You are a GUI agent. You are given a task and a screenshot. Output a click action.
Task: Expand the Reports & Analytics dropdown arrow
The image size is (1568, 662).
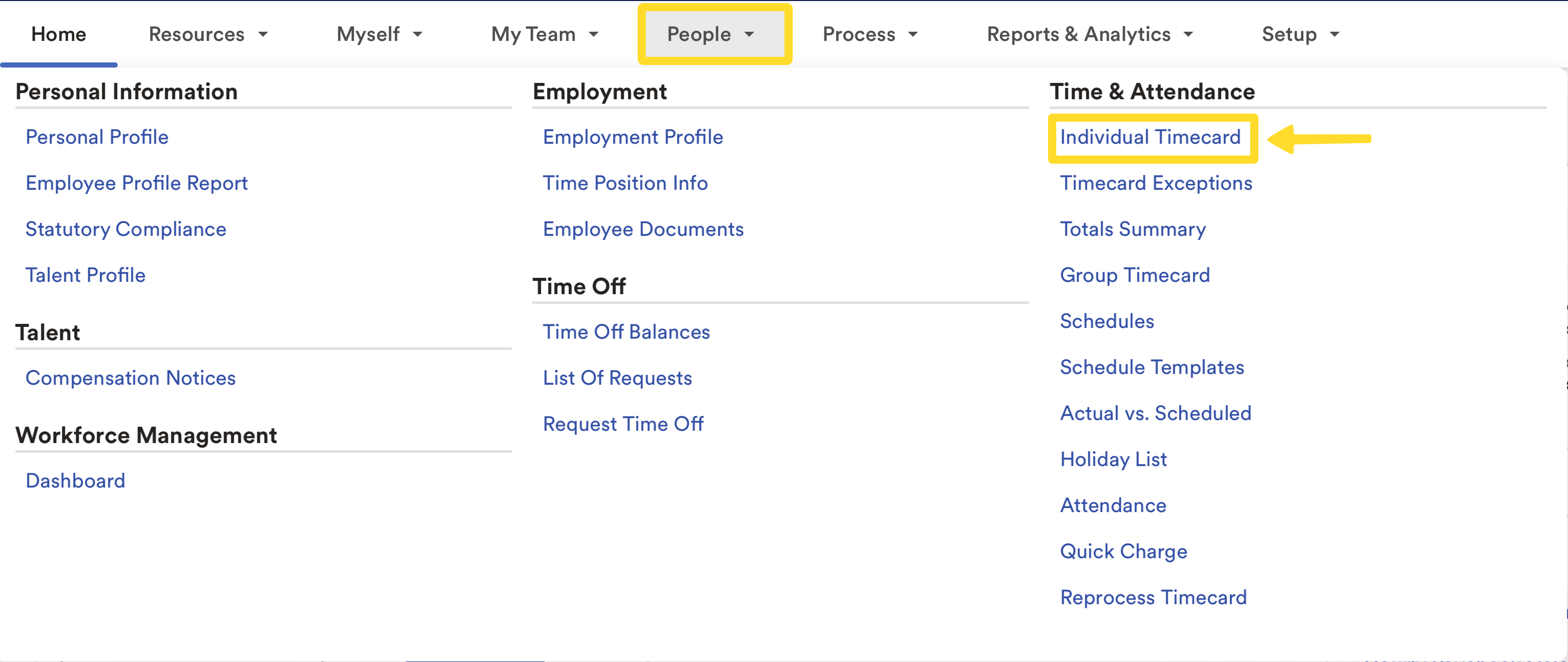point(1188,35)
